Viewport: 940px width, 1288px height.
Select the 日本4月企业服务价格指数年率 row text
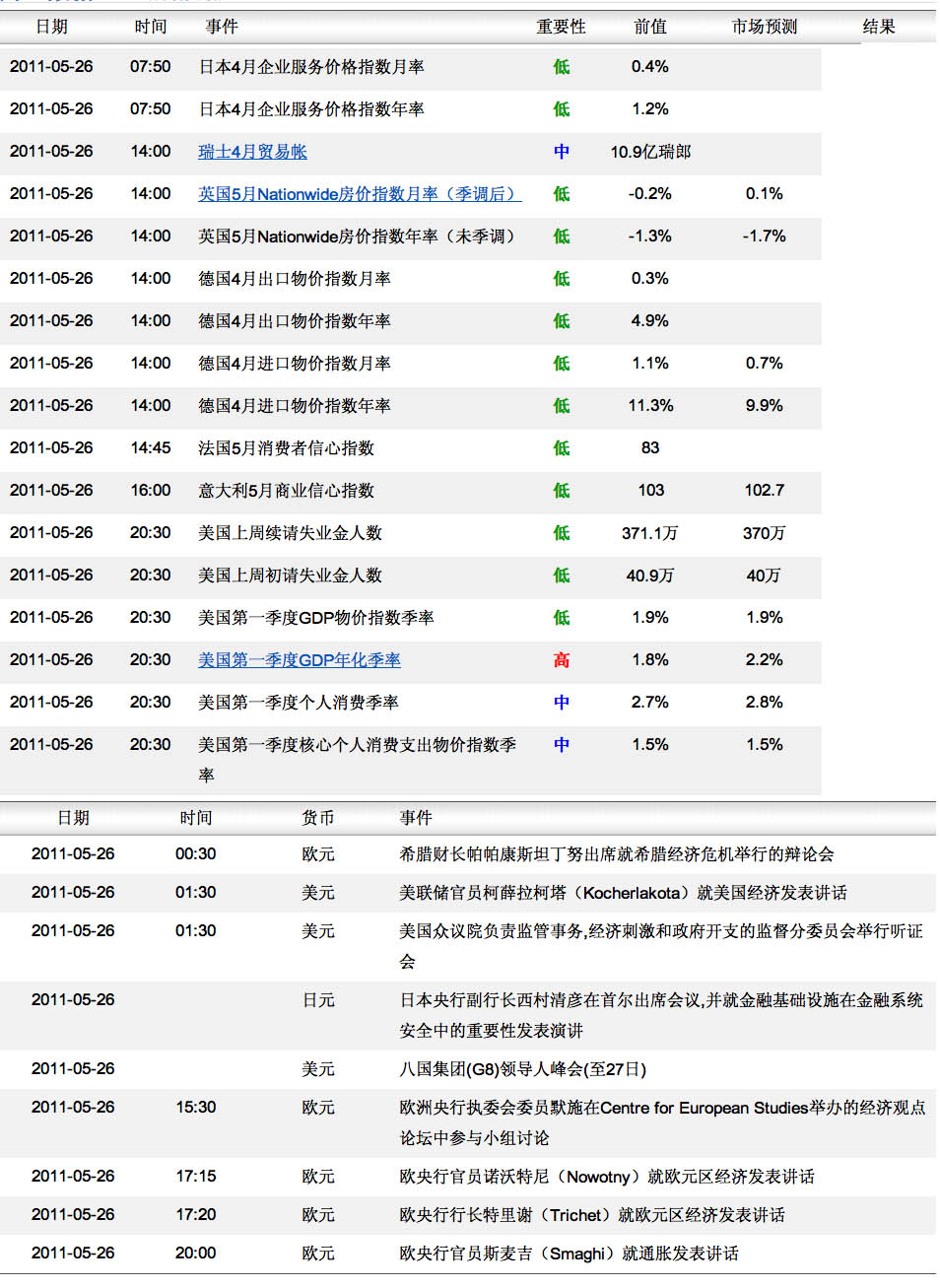[311, 109]
